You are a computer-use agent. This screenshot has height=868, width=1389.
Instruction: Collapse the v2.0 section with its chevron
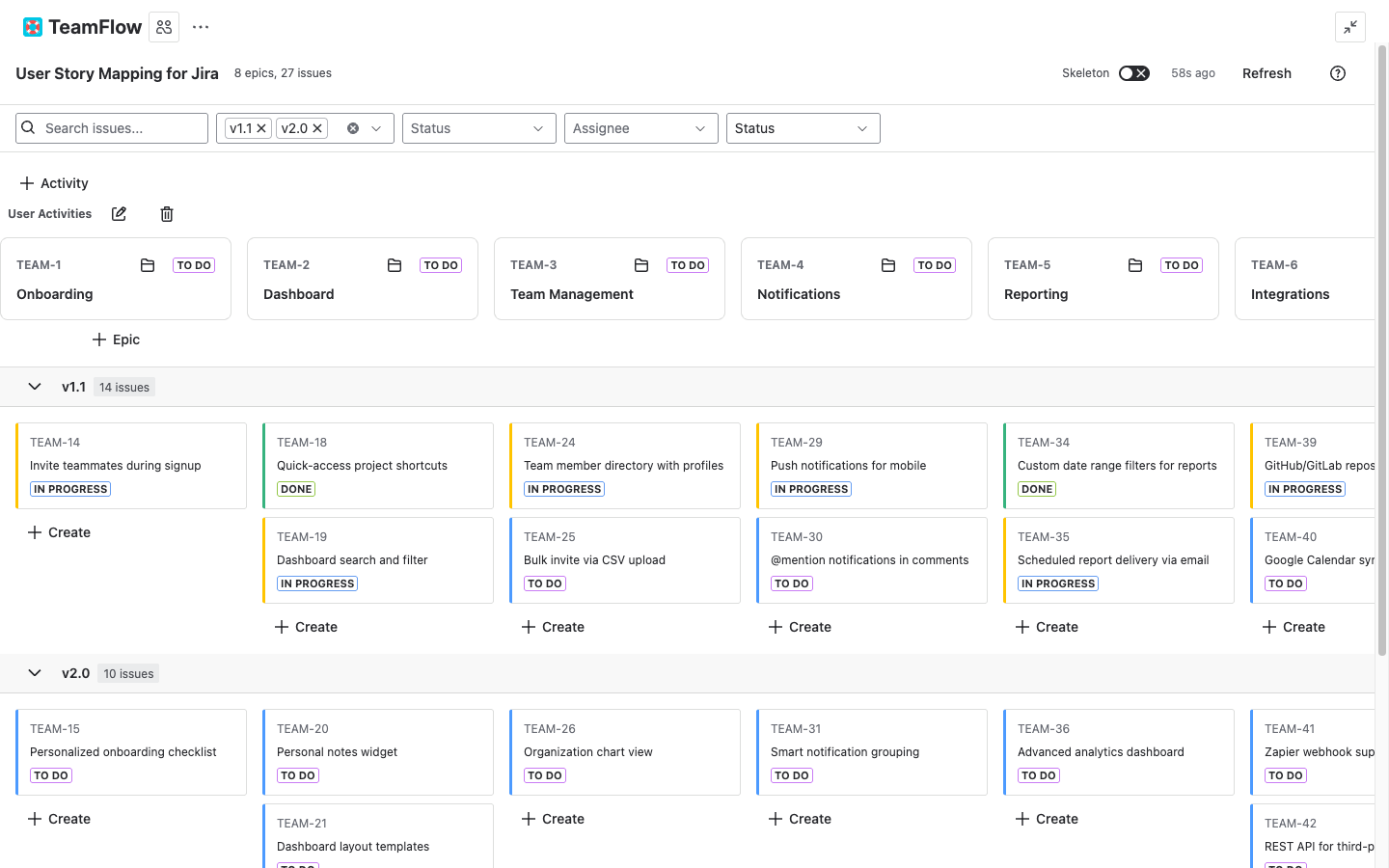pyautogui.click(x=35, y=673)
